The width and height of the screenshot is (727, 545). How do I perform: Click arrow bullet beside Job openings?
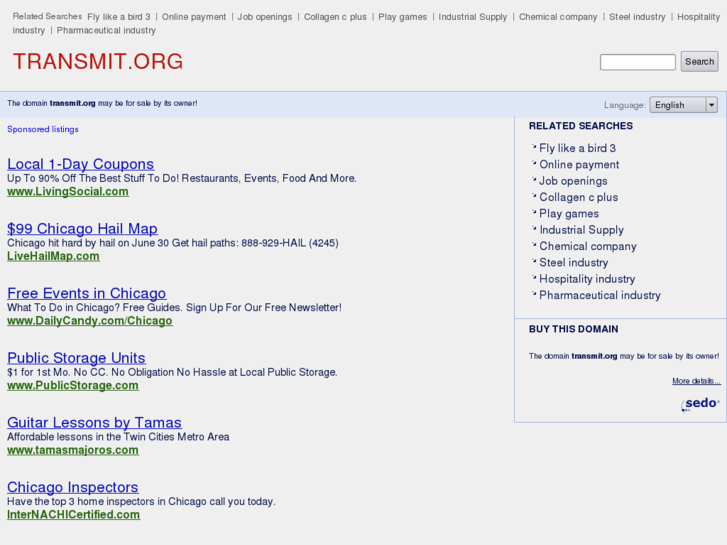(x=534, y=179)
